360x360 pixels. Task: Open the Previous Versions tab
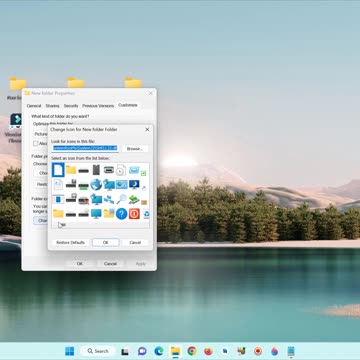[x=98, y=106]
